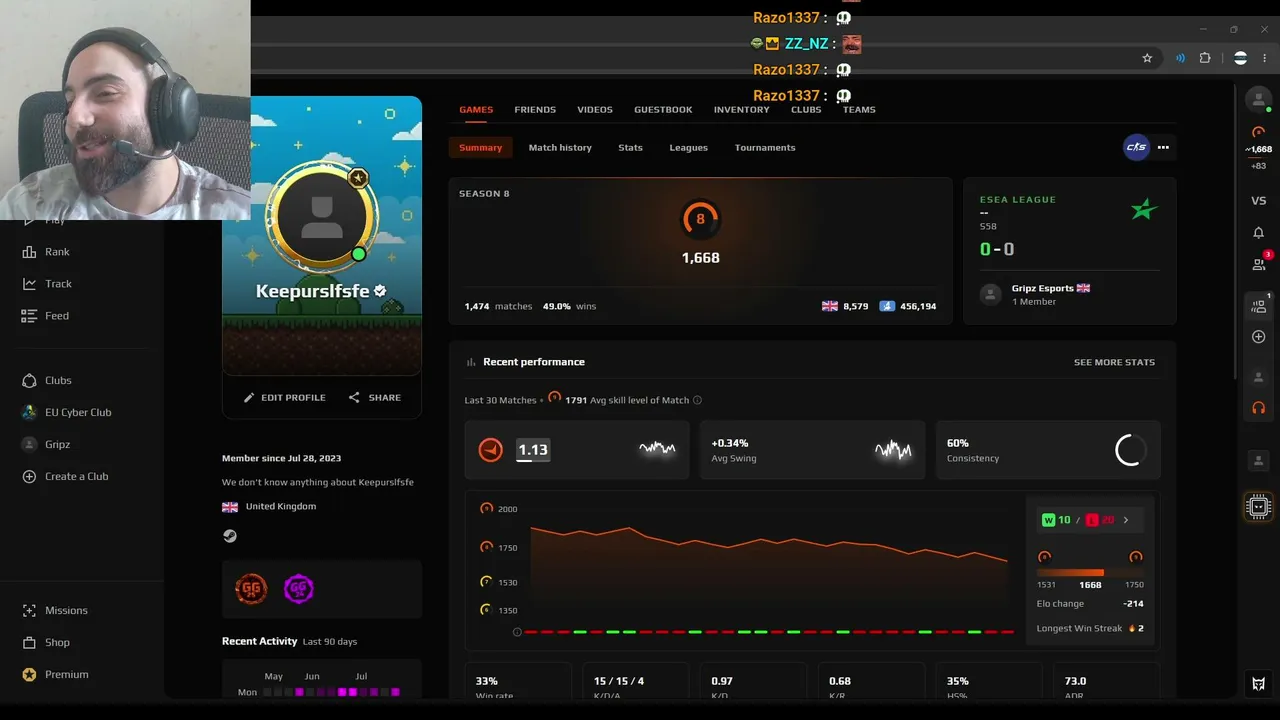This screenshot has height=720, width=1280.
Task: Open the browser Extensions puzzle icon
Action: coord(1205,58)
